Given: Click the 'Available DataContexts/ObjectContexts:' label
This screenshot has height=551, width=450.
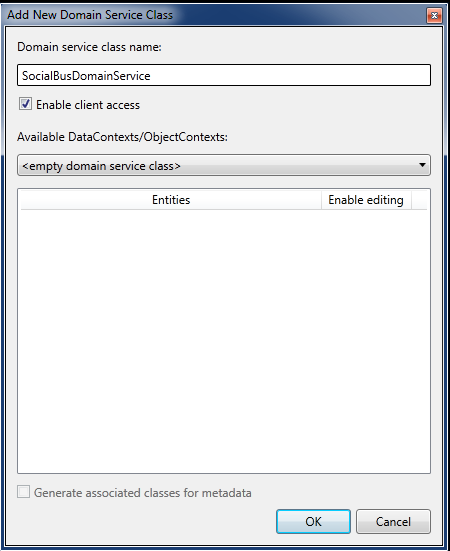Looking at the screenshot, I should tap(122, 137).
